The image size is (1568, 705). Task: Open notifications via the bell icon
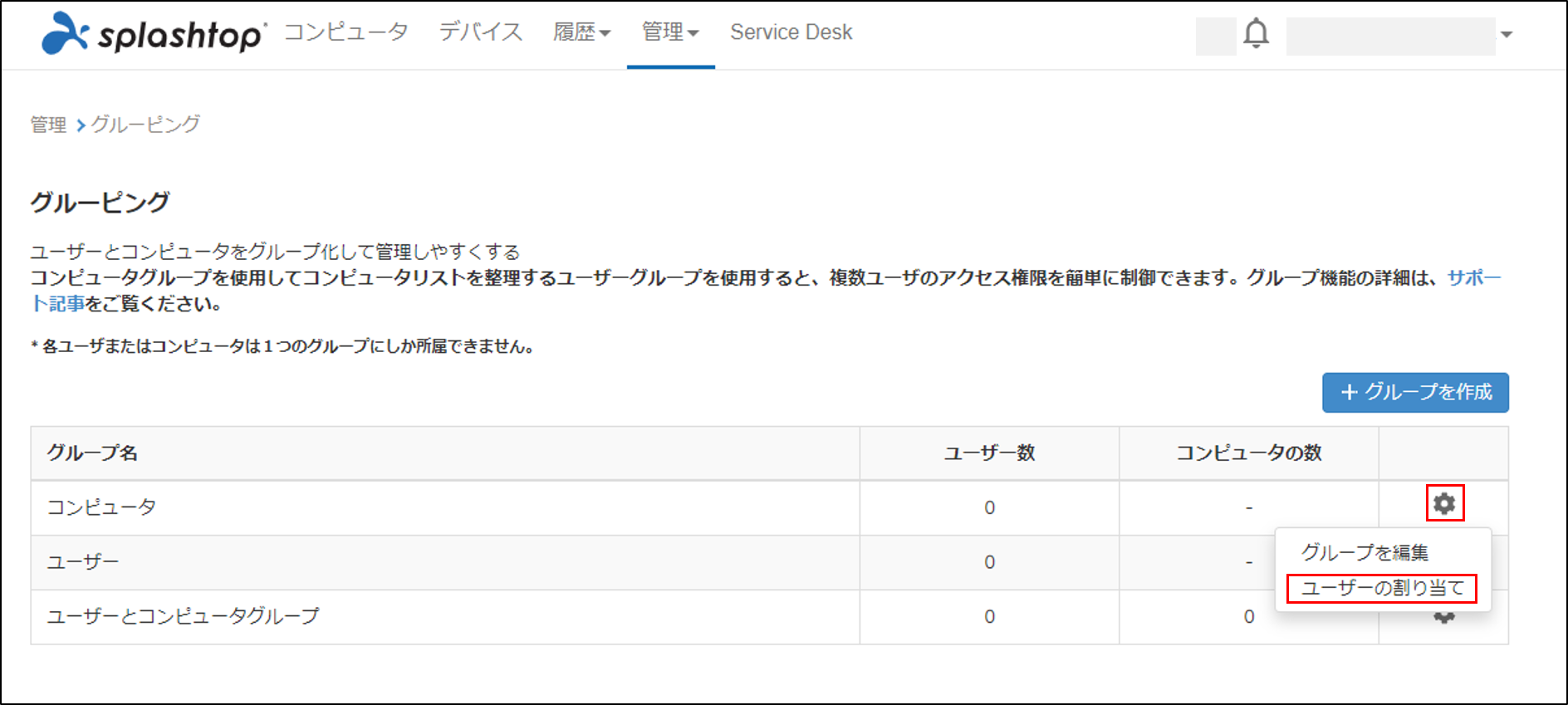[x=1256, y=34]
